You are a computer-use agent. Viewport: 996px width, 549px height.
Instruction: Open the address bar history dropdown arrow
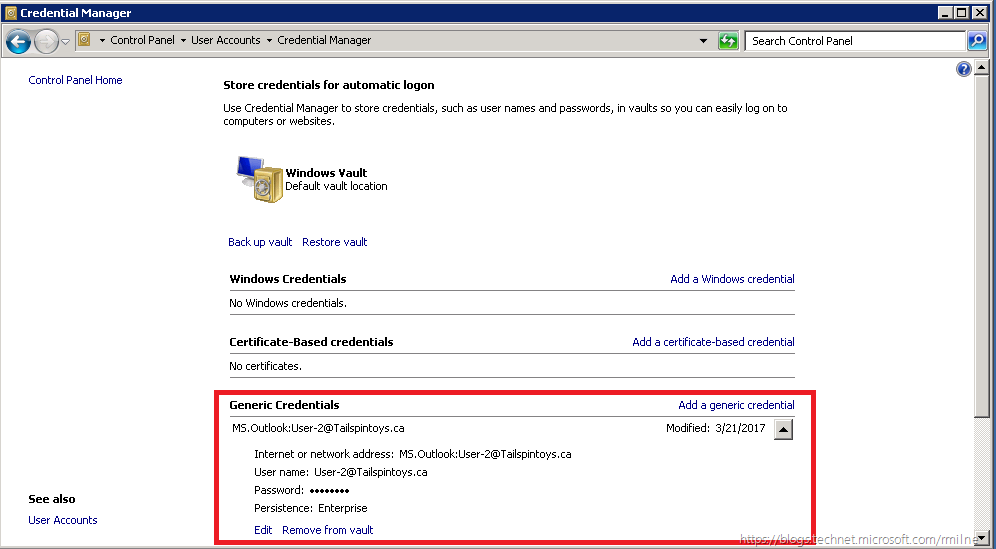pyautogui.click(x=704, y=41)
